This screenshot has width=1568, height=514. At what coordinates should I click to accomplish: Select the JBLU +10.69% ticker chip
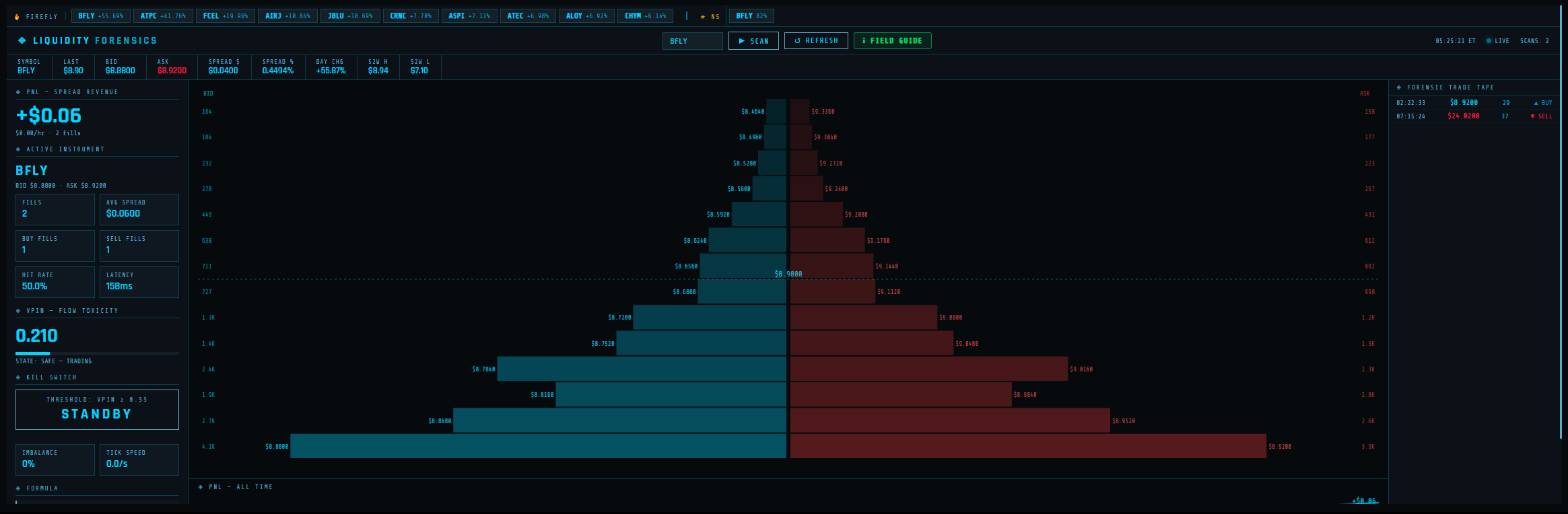pos(350,16)
